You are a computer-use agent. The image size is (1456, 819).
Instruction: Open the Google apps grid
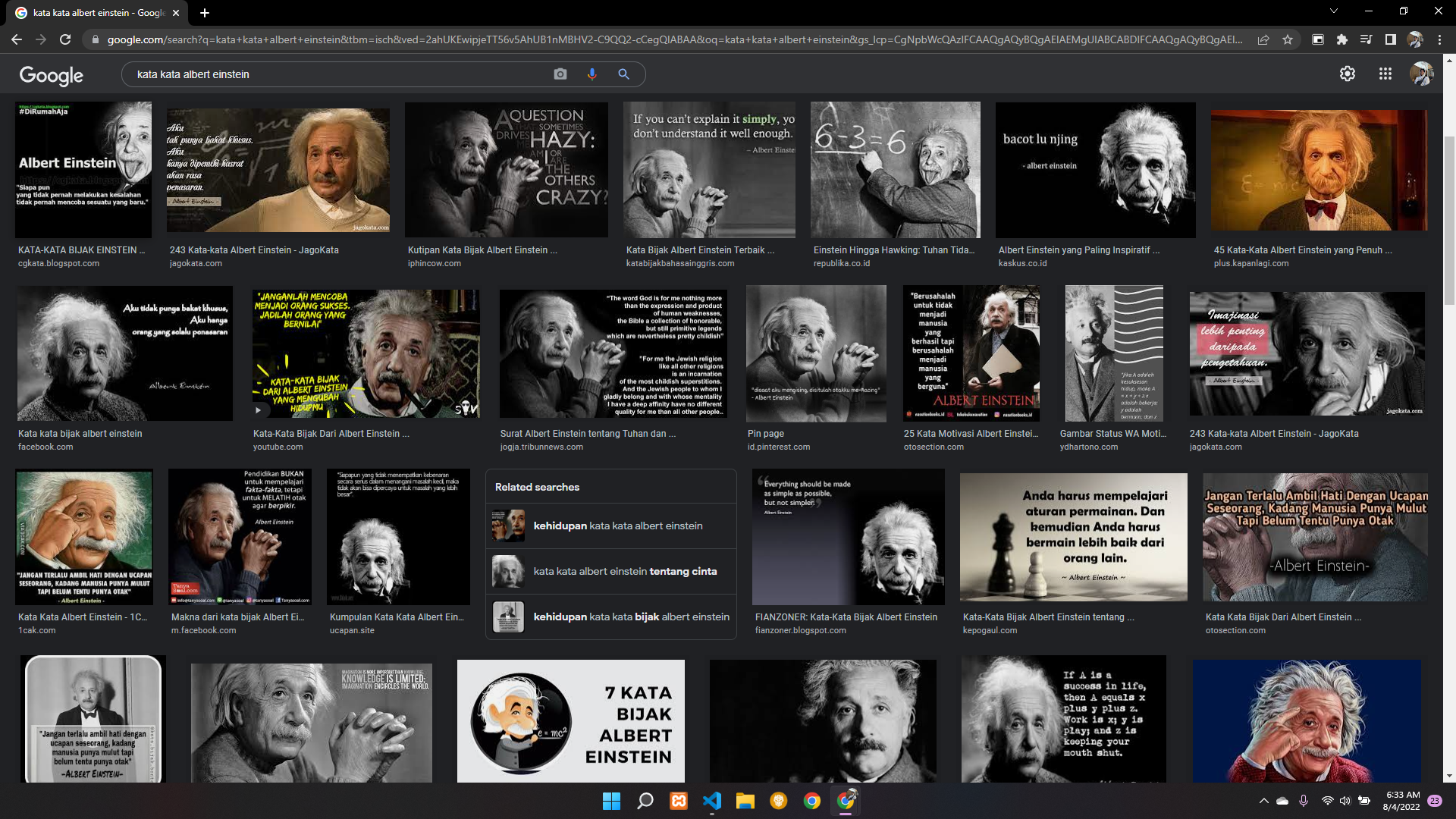point(1385,74)
